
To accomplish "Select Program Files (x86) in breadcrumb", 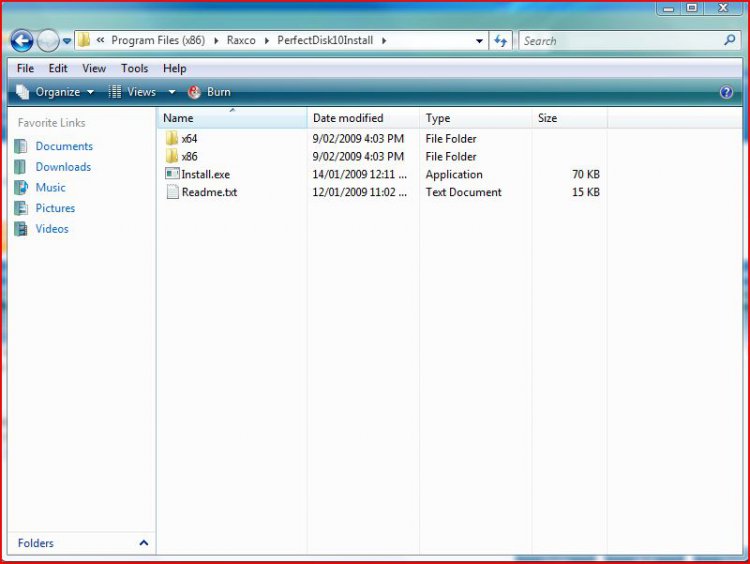I will pos(158,40).
